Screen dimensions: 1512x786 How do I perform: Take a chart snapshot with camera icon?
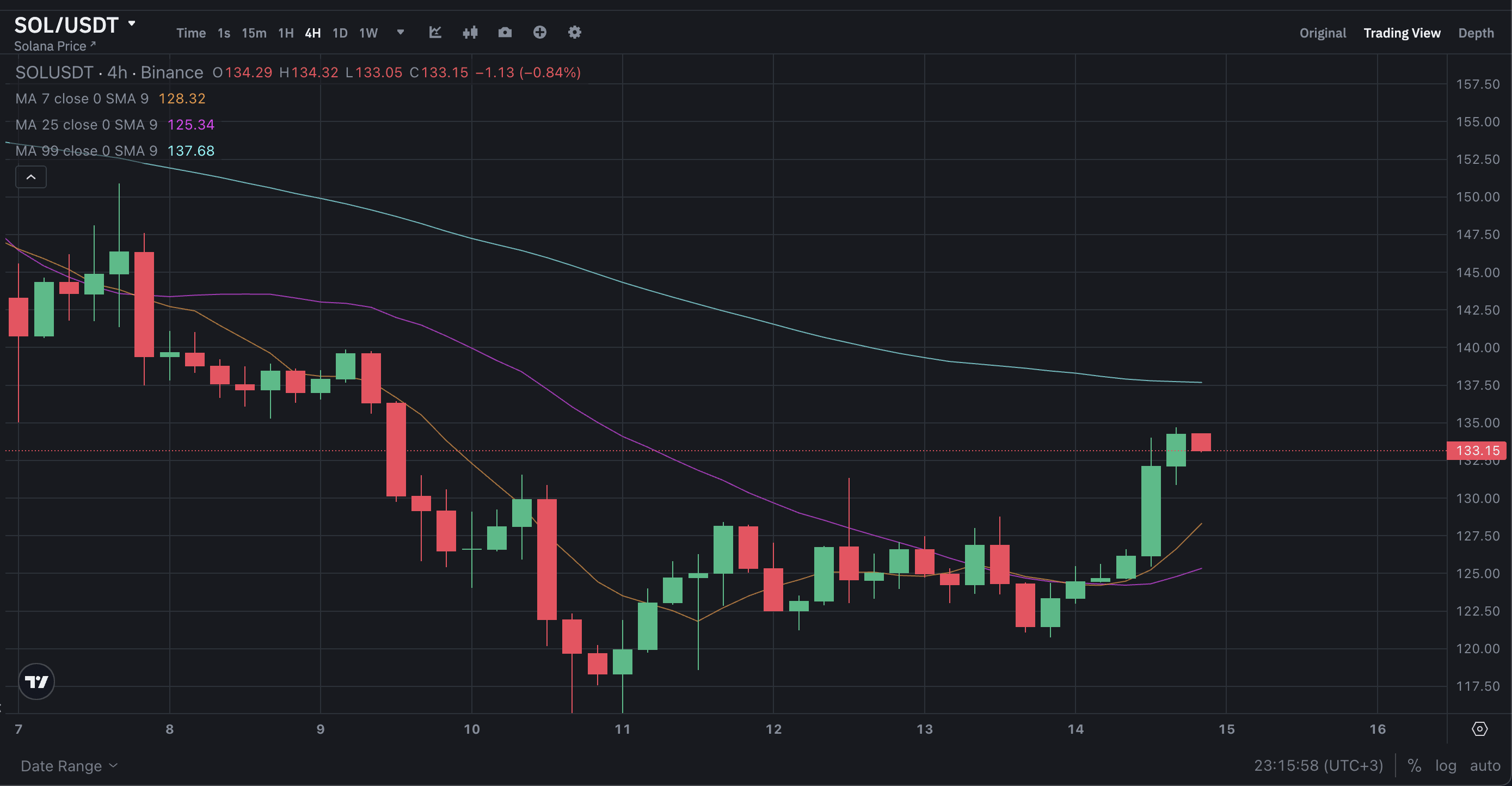[x=505, y=32]
